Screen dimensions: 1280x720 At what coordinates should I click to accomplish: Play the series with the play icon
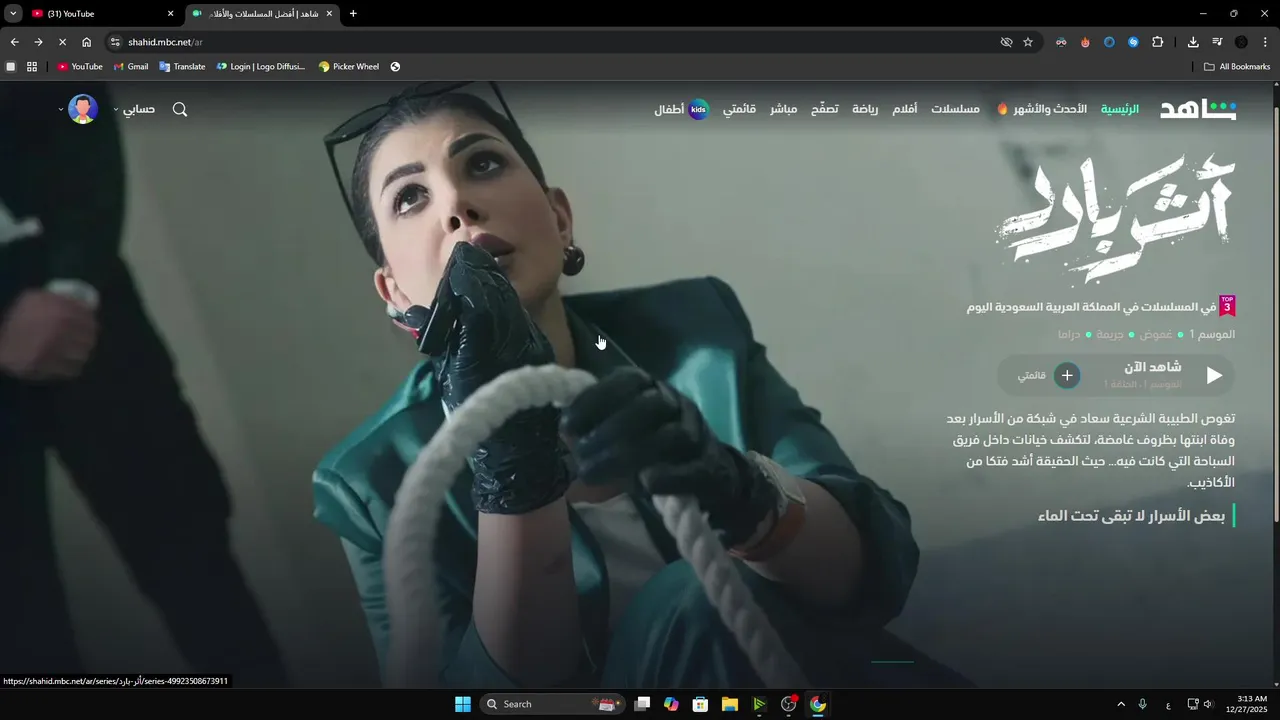tap(1214, 375)
